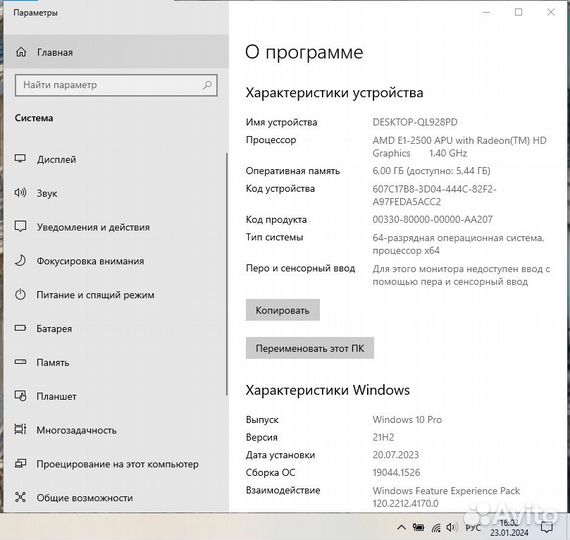Click the power icon beside Питание
Image resolution: width=570 pixels, height=540 pixels.
20,294
